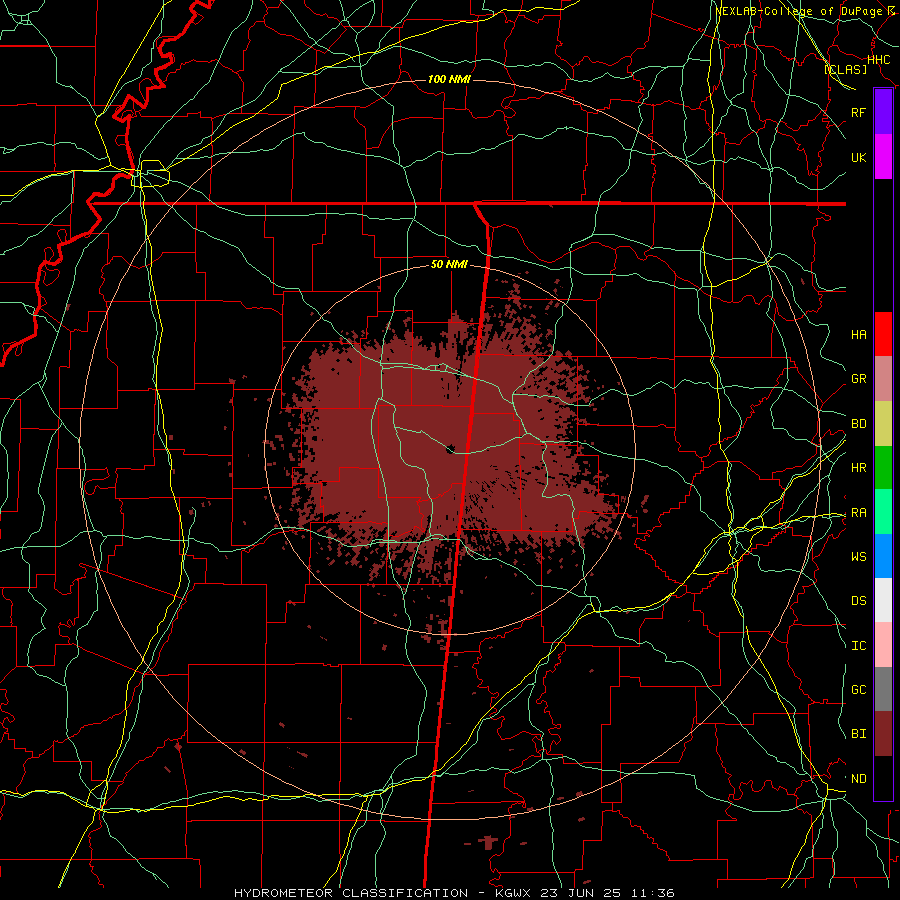Click the WS legend label
900x900 pixels.
858,557
